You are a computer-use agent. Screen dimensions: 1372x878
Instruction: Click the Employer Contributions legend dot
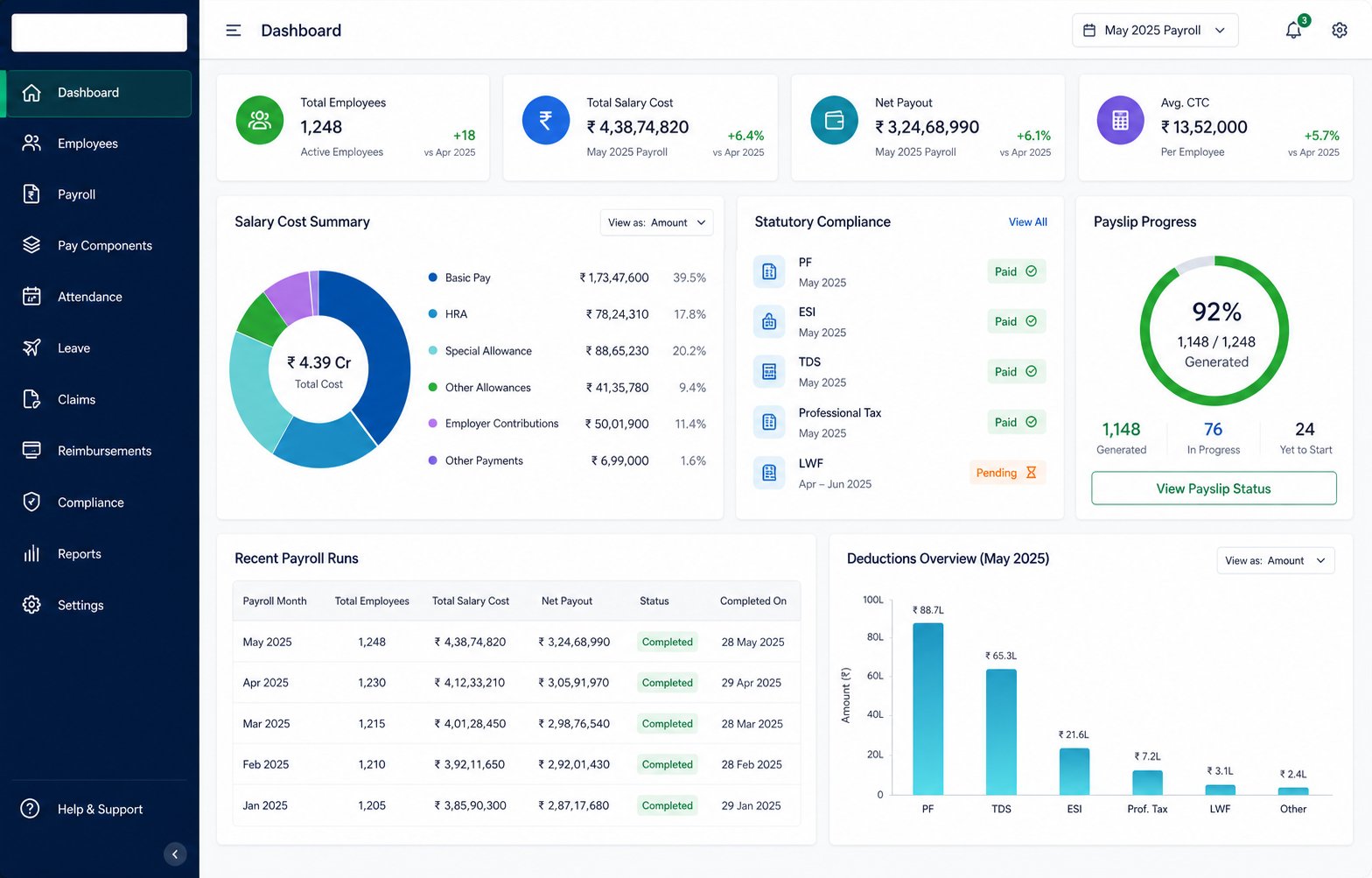(x=432, y=424)
